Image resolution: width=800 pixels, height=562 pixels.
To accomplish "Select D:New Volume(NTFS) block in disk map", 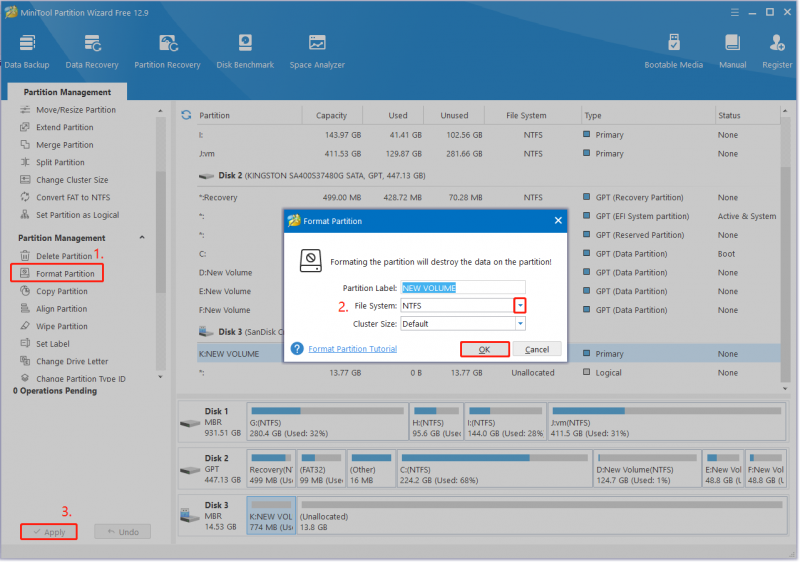I will 646,469.
